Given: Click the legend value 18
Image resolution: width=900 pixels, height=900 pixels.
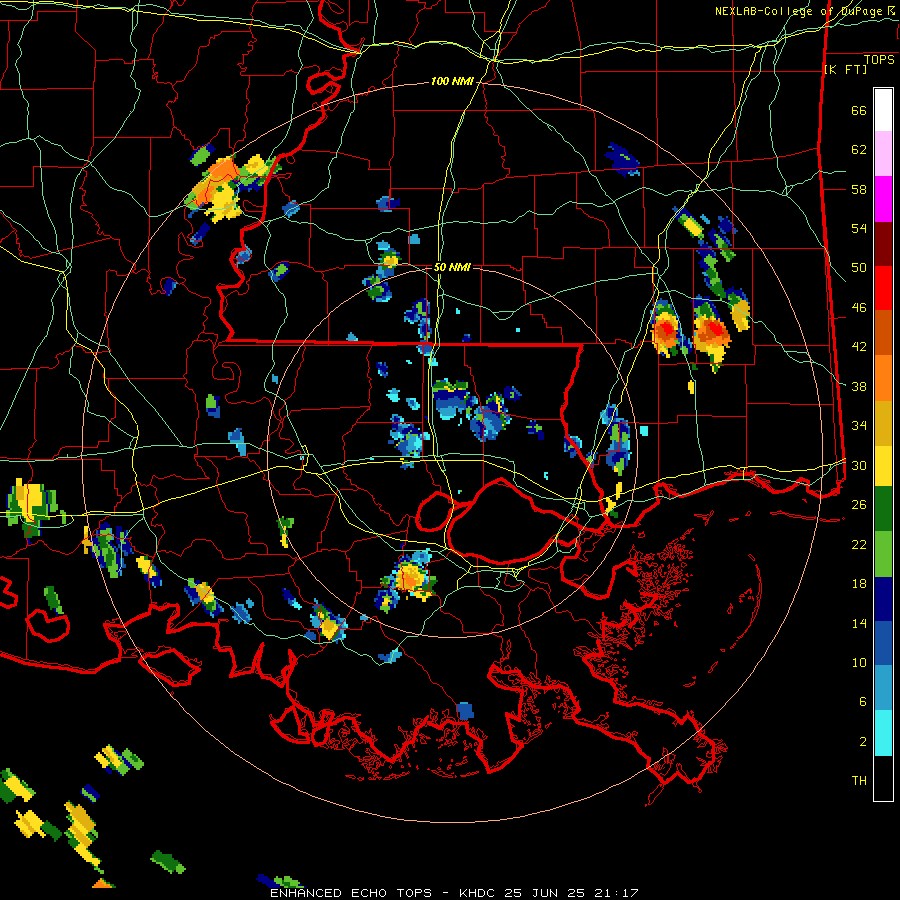Looking at the screenshot, I should (859, 584).
